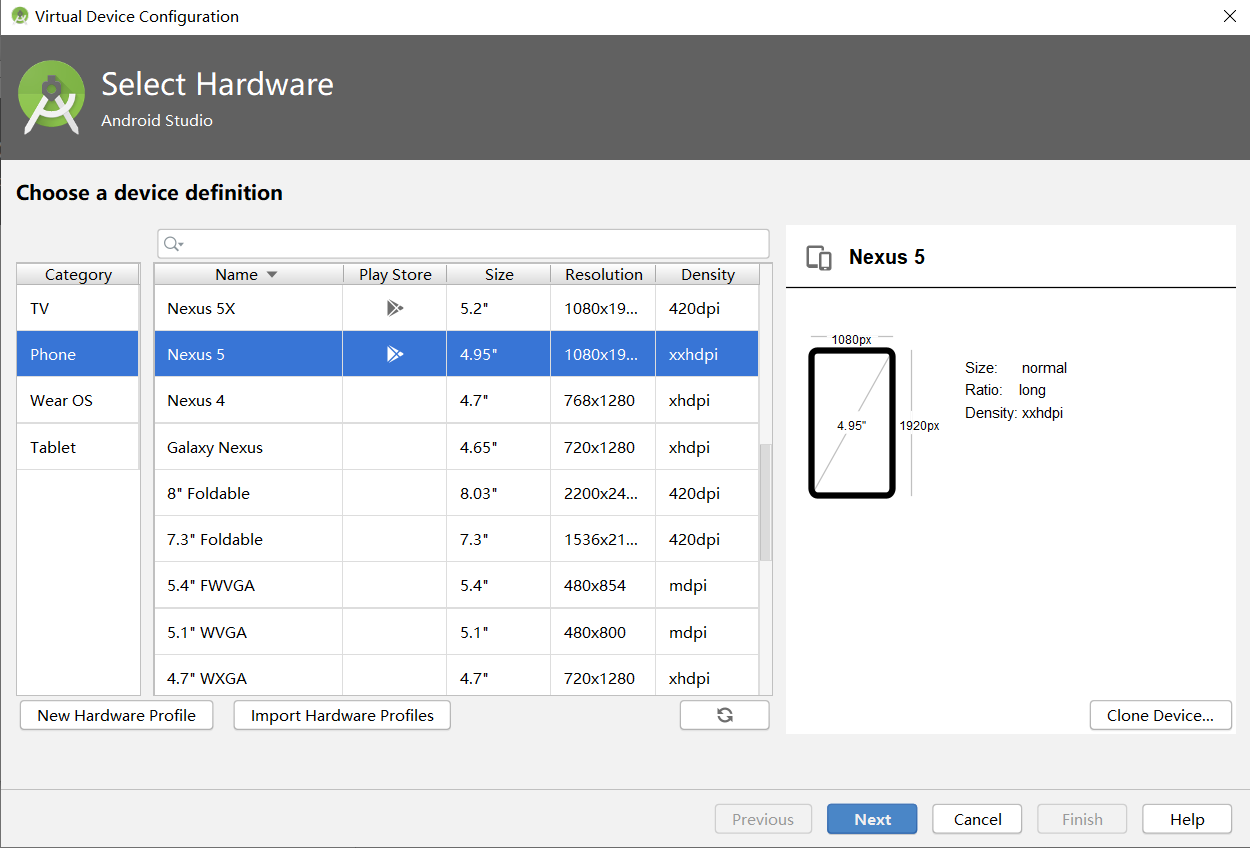Select the Nexus 5 device name

[196, 354]
